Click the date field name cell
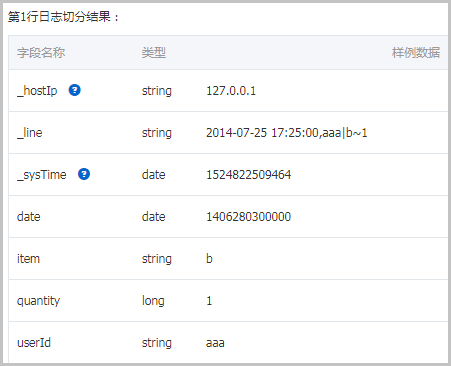 [29, 217]
